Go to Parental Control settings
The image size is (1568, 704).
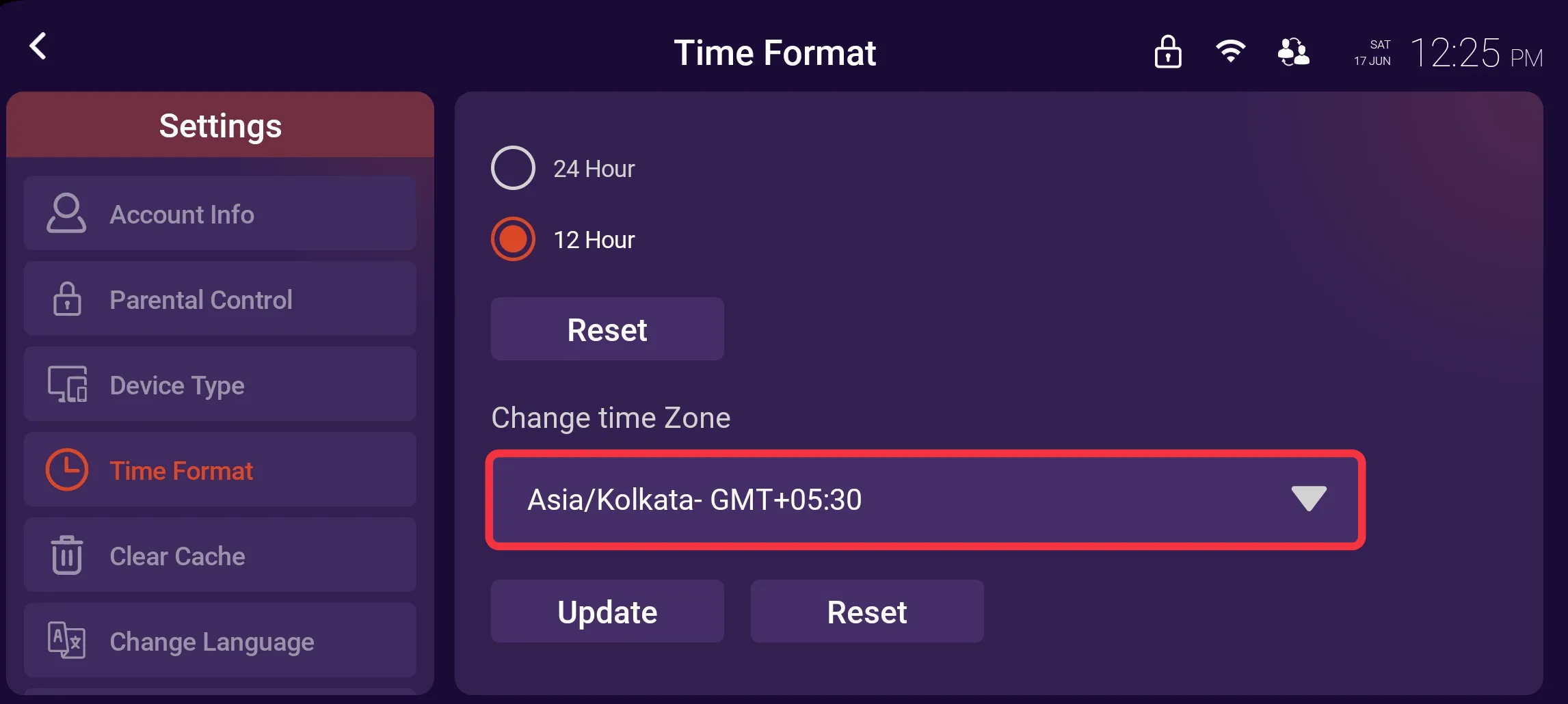(220, 299)
